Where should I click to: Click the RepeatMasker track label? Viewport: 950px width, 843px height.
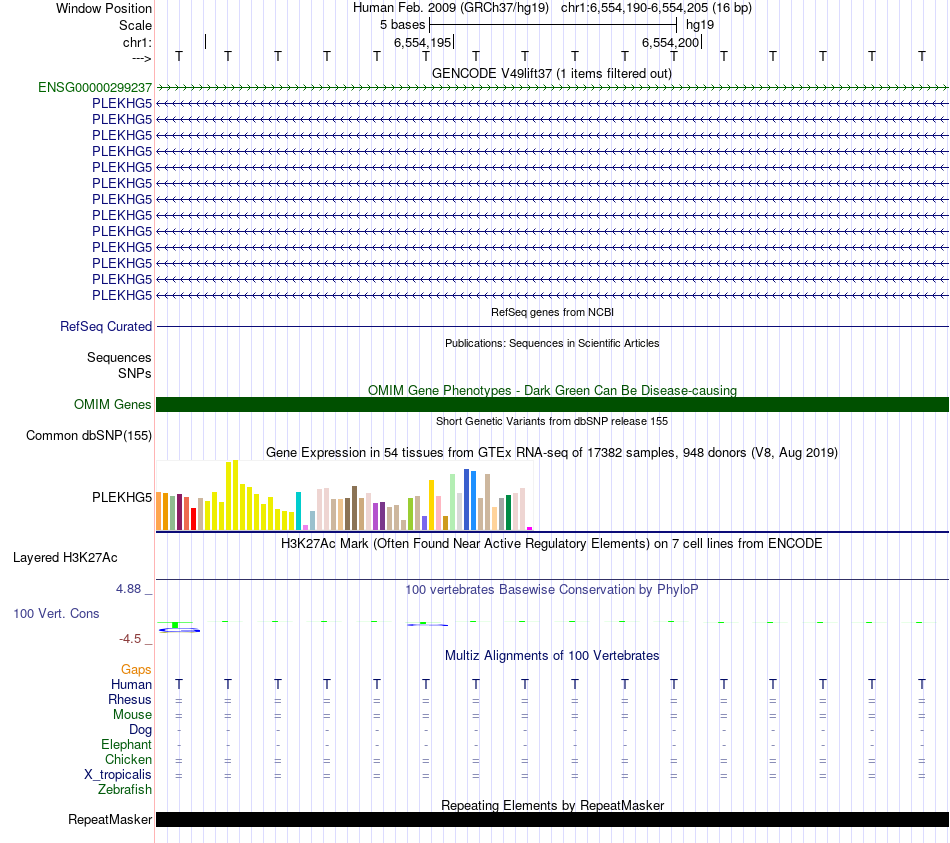110,819
